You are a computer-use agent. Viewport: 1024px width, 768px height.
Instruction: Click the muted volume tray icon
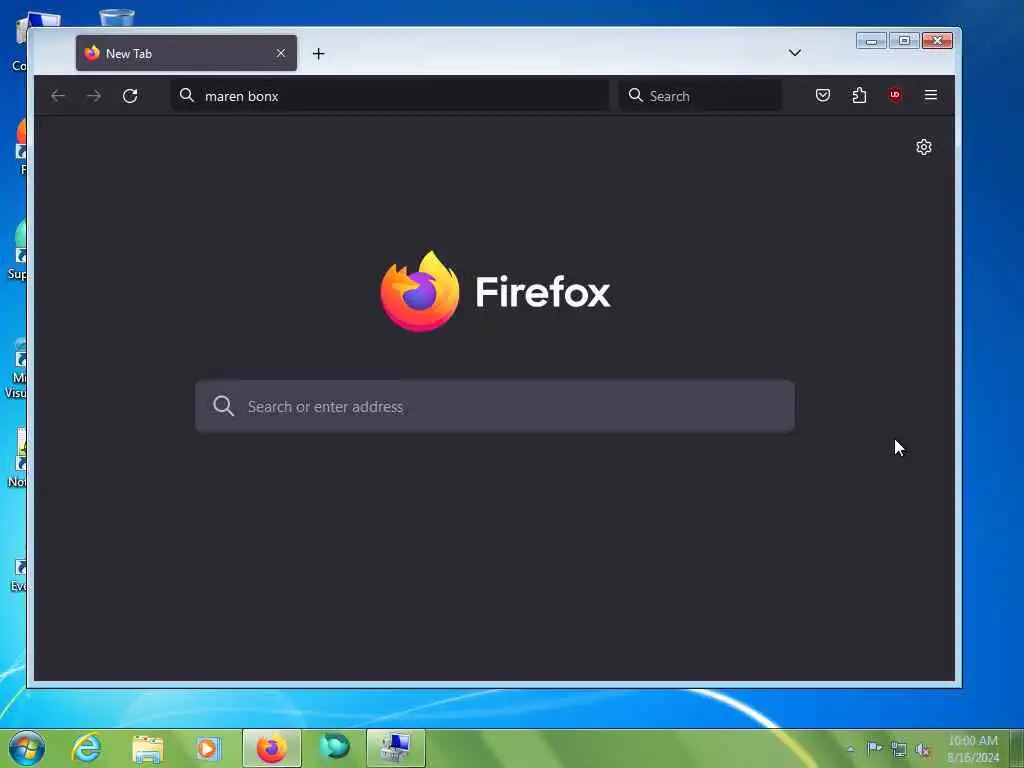pyautogui.click(x=923, y=750)
